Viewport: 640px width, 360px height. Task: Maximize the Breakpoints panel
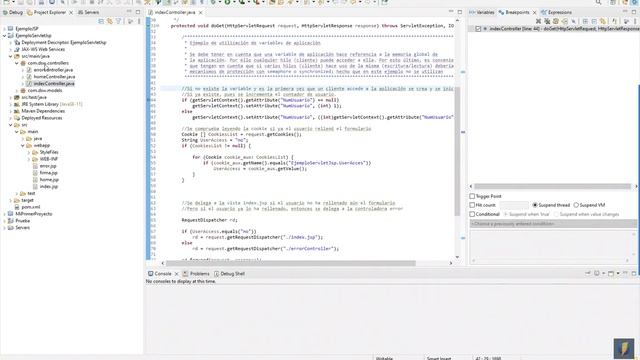click(x=634, y=12)
